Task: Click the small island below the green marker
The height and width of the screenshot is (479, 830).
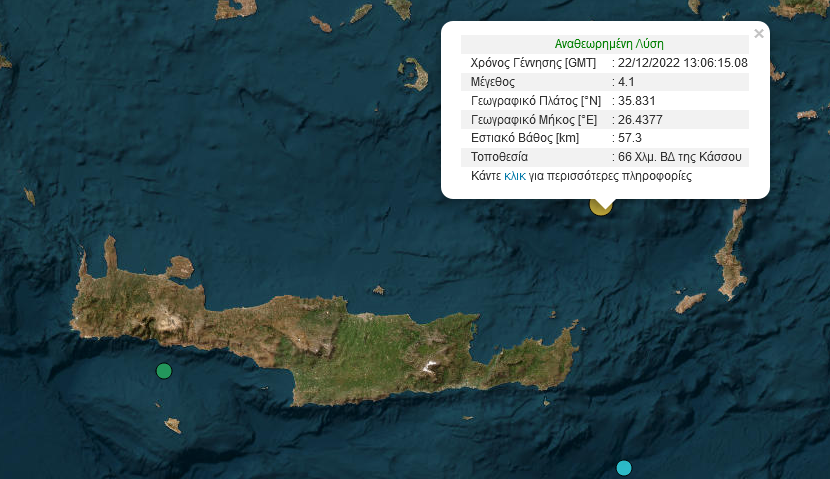Action: coord(173,426)
